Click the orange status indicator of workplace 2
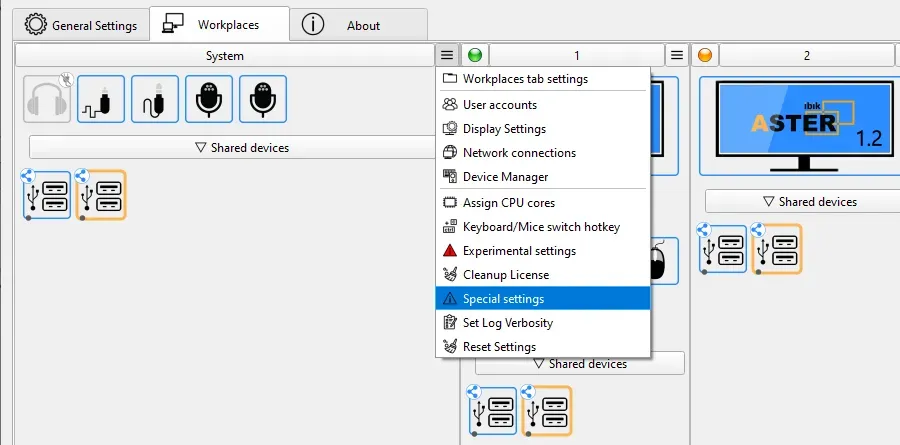 click(705, 56)
